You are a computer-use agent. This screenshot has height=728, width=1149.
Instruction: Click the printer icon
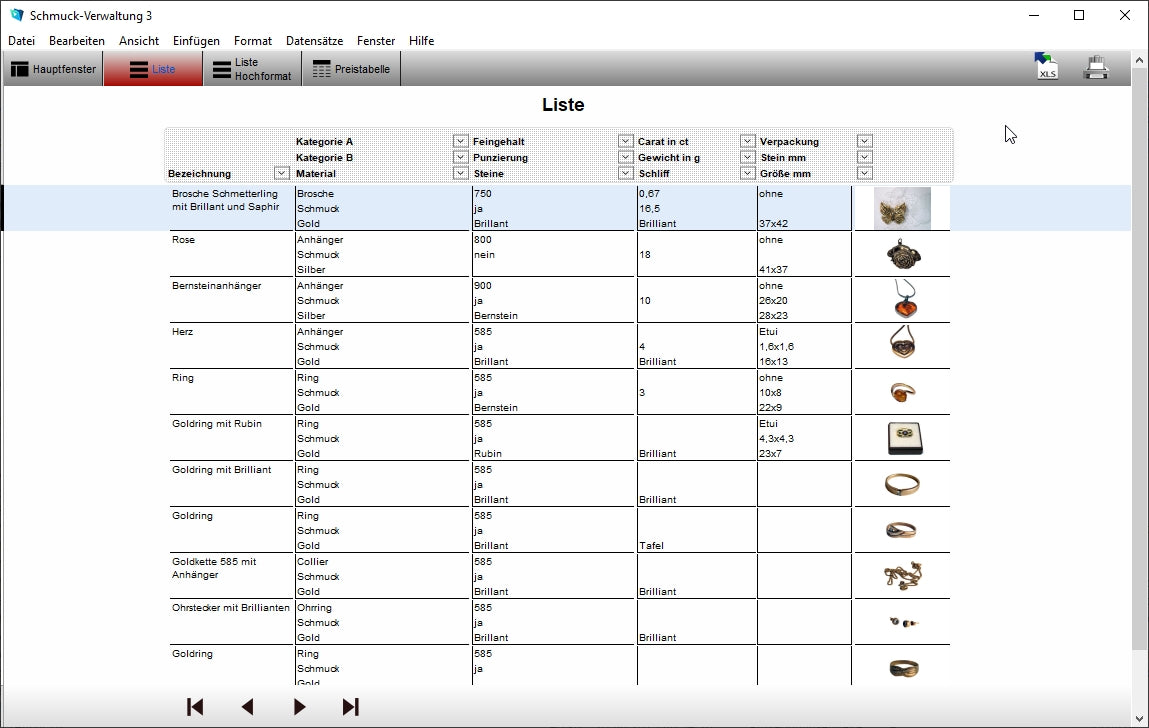pyautogui.click(x=1097, y=68)
